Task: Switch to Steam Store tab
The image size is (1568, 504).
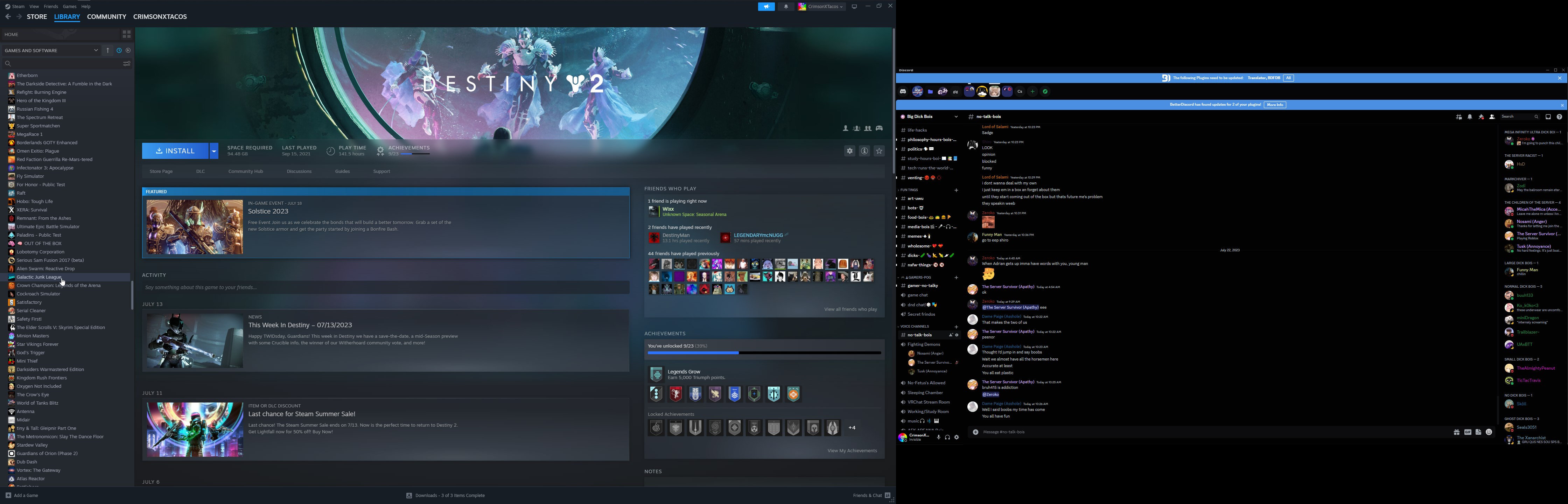Action: tap(36, 16)
